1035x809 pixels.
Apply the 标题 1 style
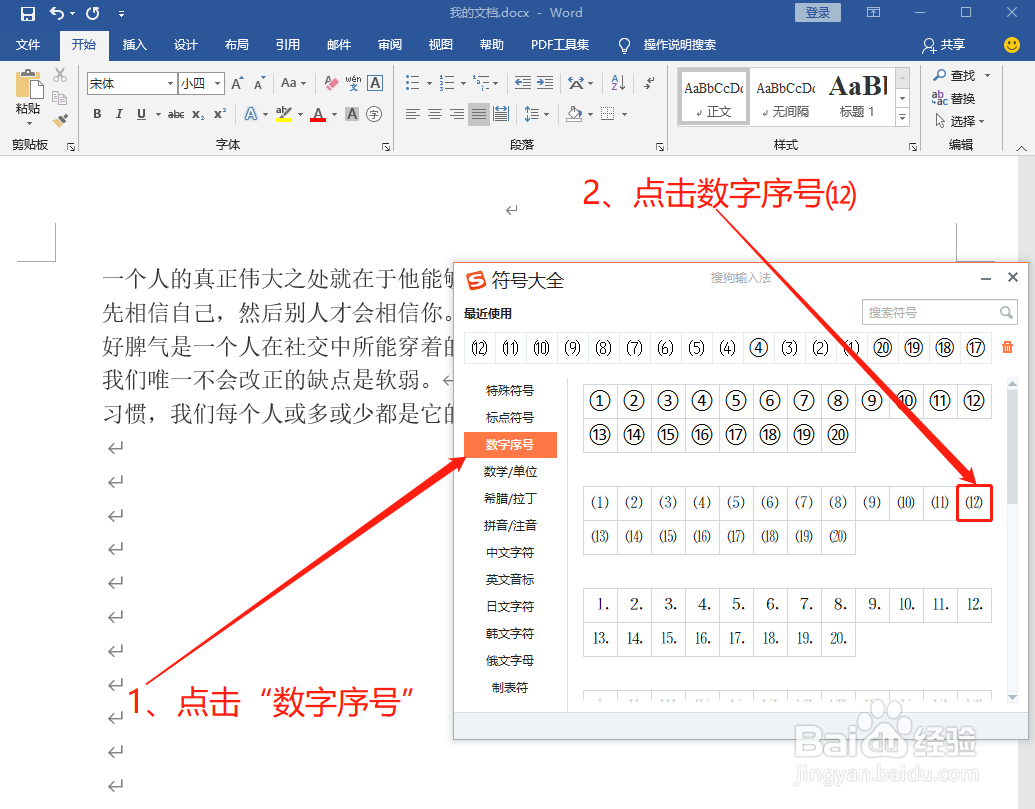pyautogui.click(x=857, y=96)
